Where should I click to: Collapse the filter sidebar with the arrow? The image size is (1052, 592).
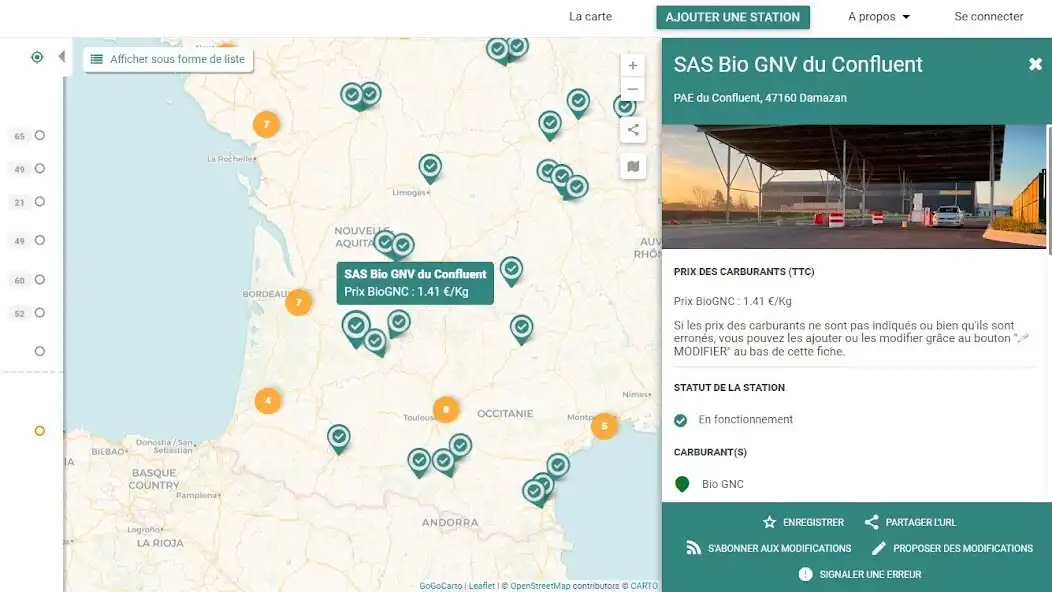(x=61, y=57)
